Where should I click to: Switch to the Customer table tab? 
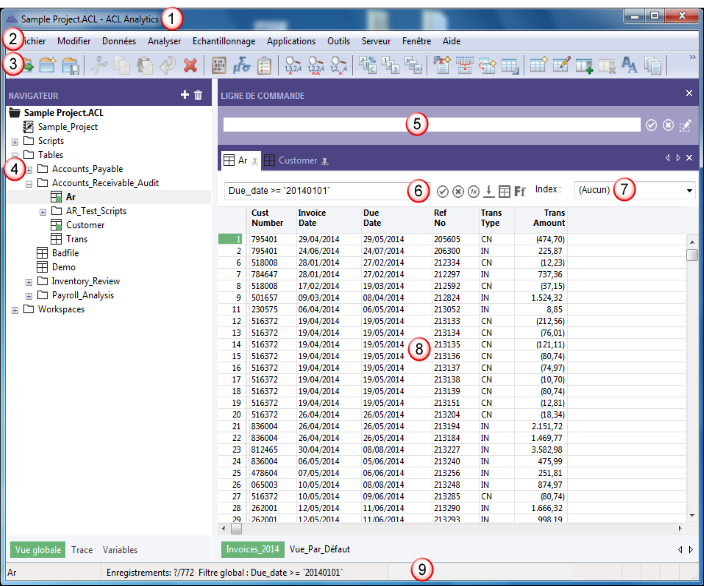pos(296,160)
